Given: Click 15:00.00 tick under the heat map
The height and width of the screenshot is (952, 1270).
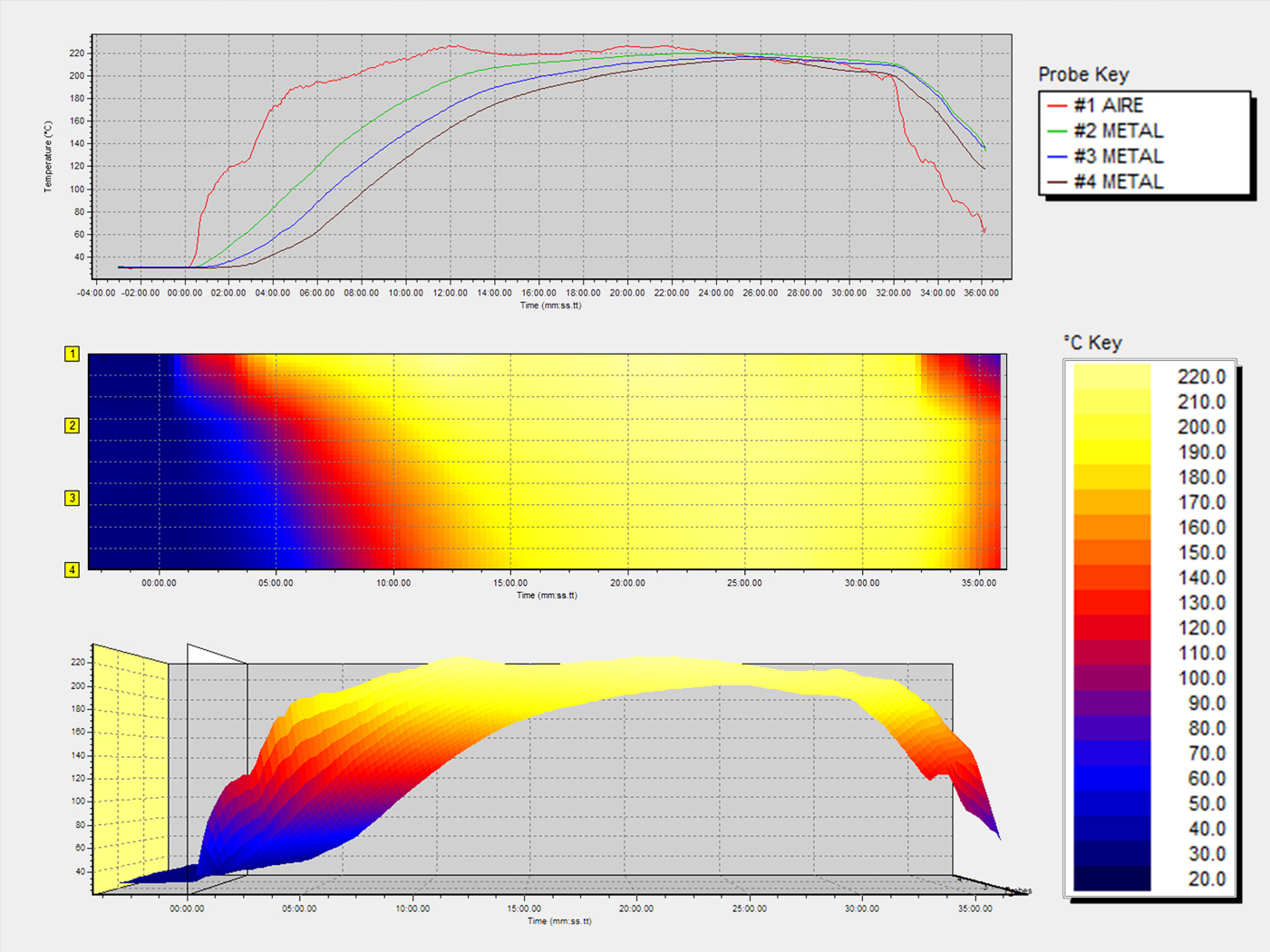Looking at the screenshot, I should tap(510, 583).
